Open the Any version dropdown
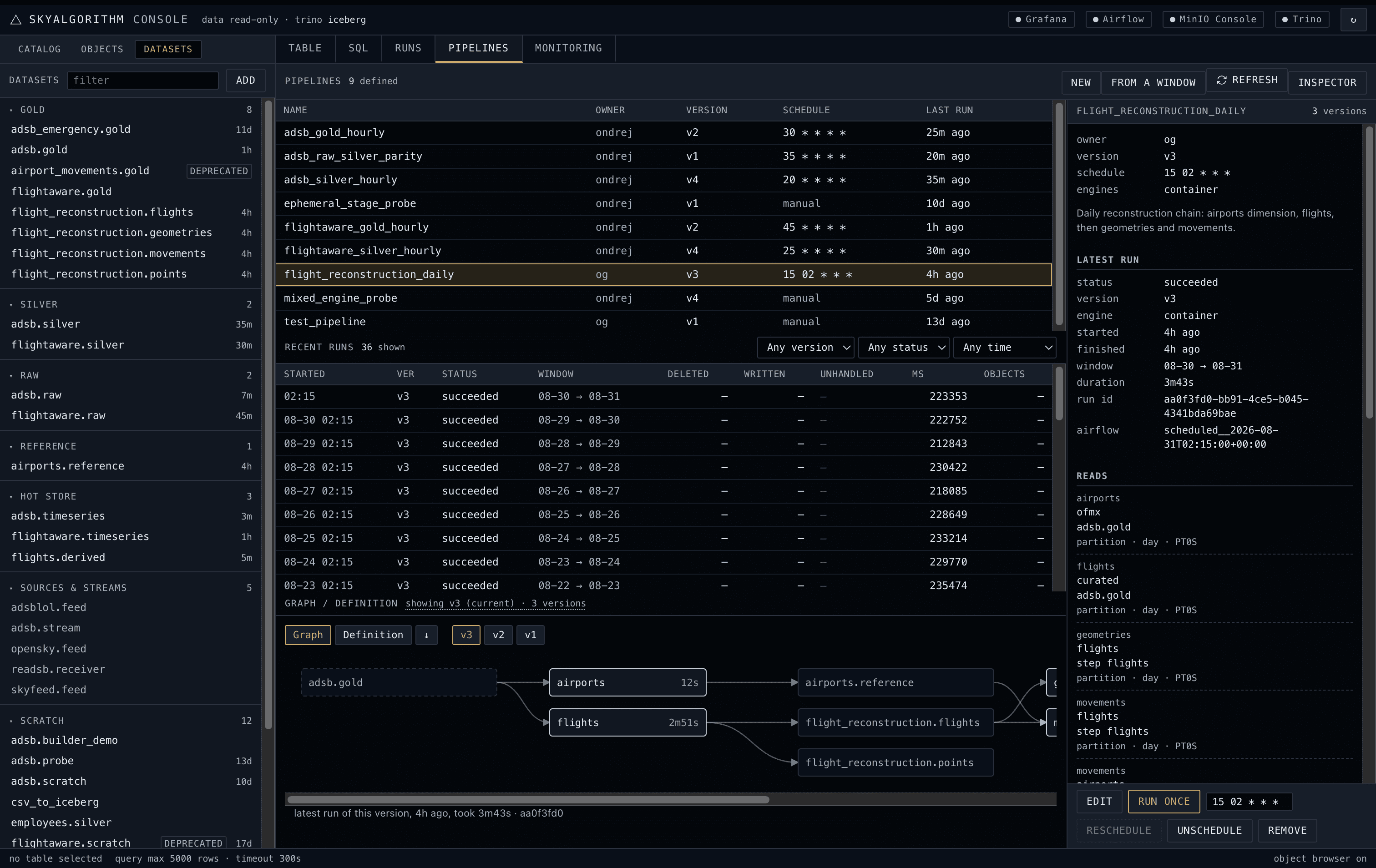 tap(805, 348)
